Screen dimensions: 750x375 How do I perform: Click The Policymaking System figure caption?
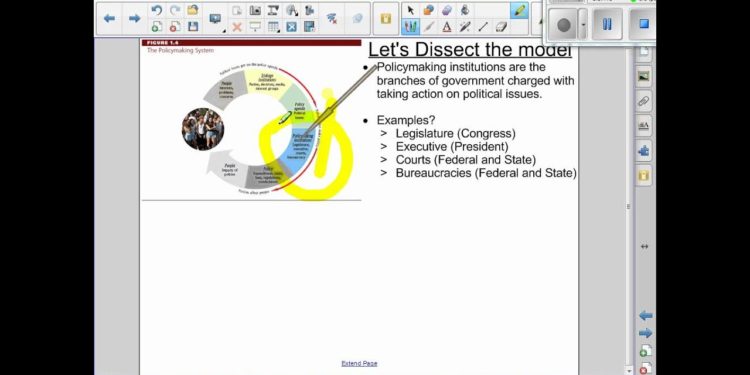(180, 50)
